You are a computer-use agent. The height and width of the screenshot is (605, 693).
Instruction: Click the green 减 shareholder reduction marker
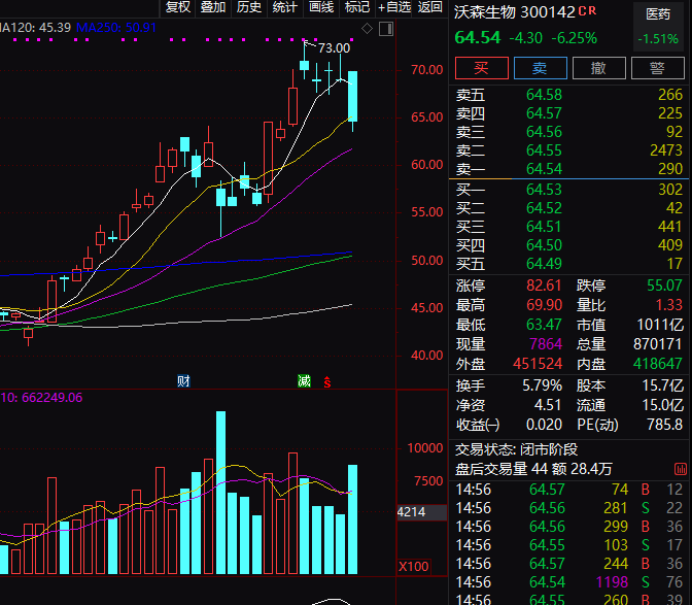coord(304,381)
